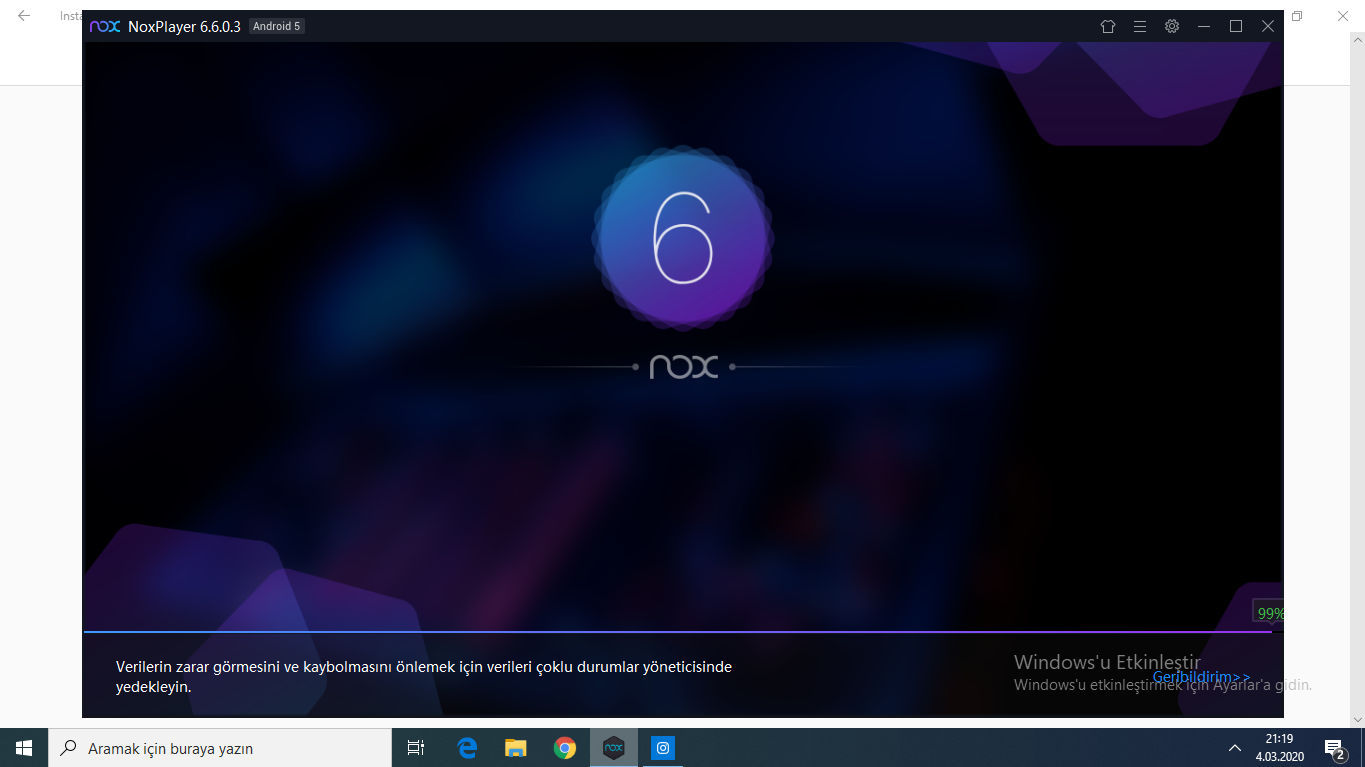Click the Nox logo in title bar
This screenshot has width=1365, height=767.
(105, 27)
